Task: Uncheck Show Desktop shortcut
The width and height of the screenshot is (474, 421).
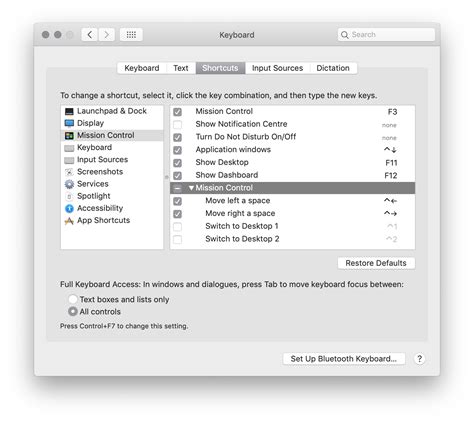Action: 178,163
